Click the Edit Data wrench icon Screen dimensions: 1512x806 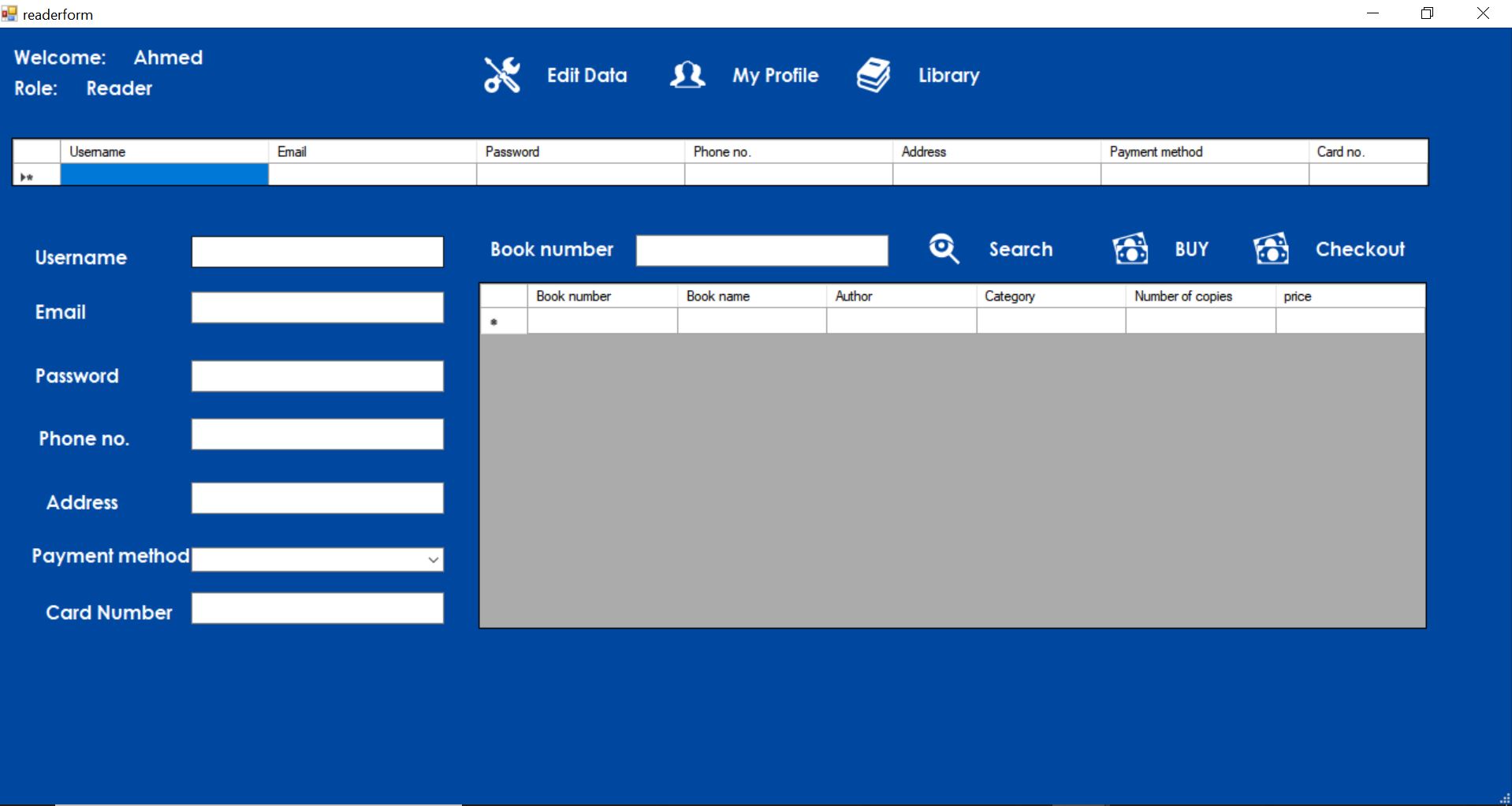pyautogui.click(x=502, y=75)
